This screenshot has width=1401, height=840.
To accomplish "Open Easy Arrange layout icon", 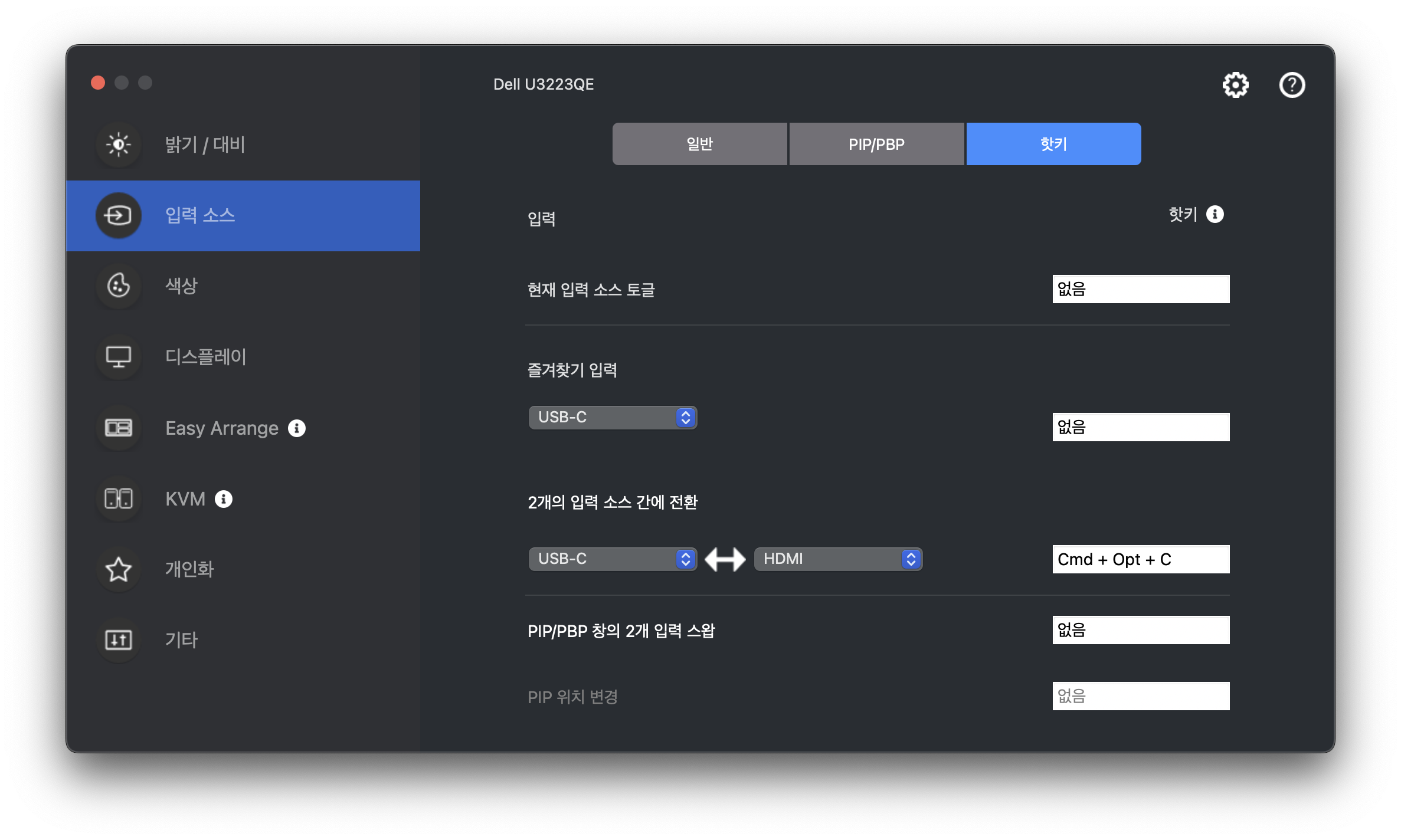I will point(119,428).
